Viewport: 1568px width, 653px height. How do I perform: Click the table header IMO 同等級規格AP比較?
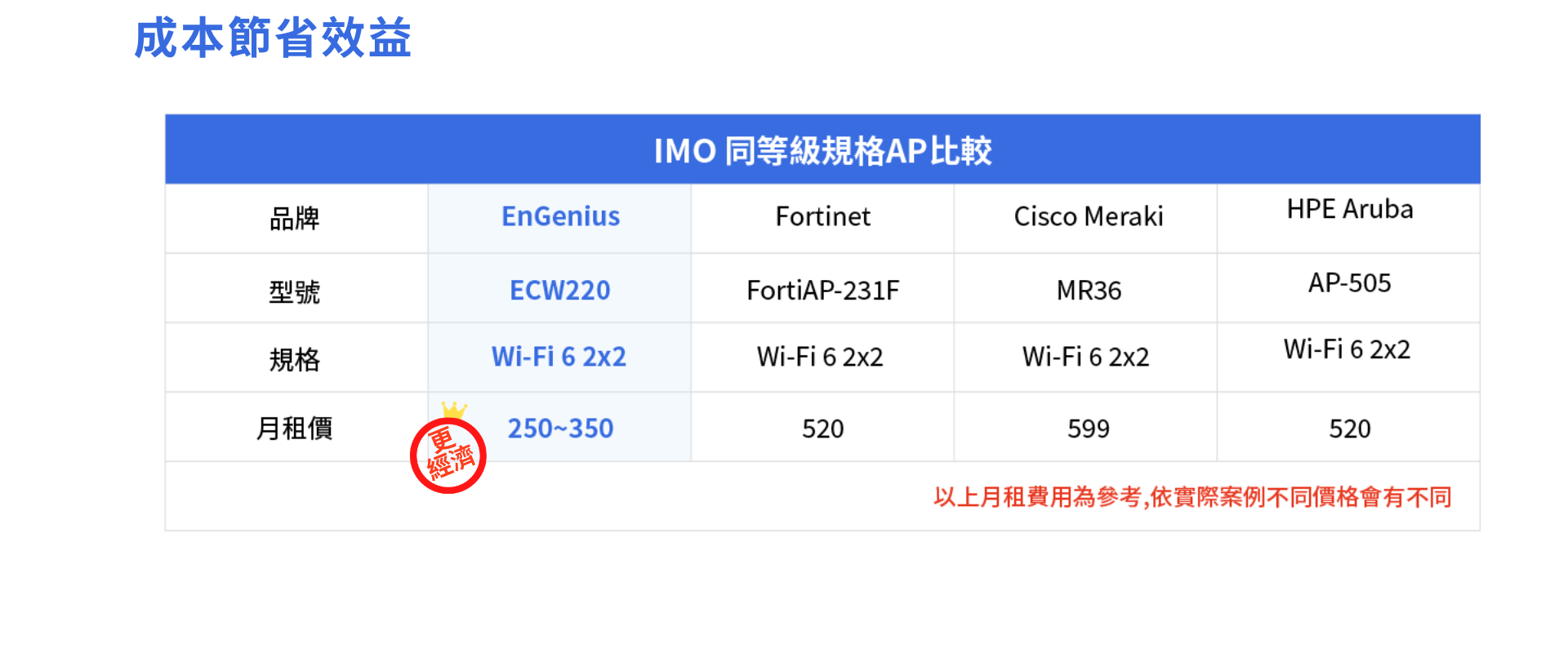coord(822,149)
